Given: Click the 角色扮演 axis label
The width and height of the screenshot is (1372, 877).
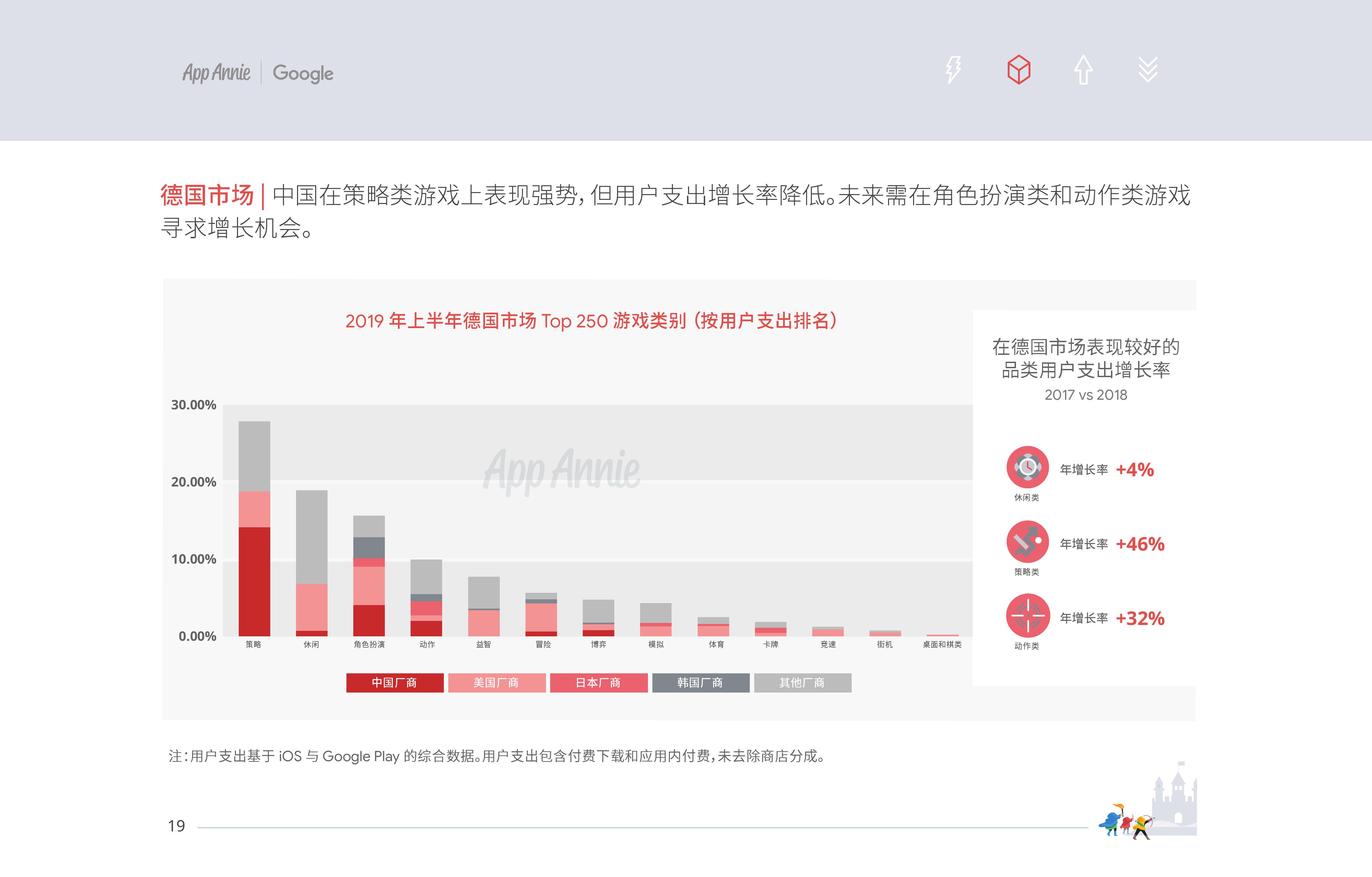Looking at the screenshot, I should click(369, 645).
